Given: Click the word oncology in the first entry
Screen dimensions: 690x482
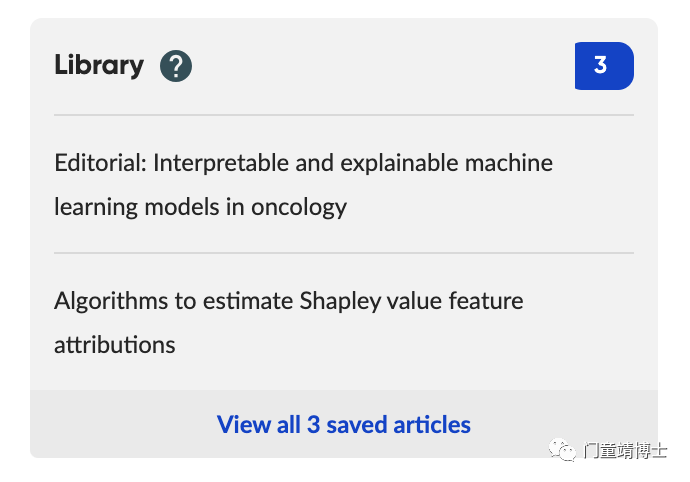Looking at the screenshot, I should tap(299, 208).
